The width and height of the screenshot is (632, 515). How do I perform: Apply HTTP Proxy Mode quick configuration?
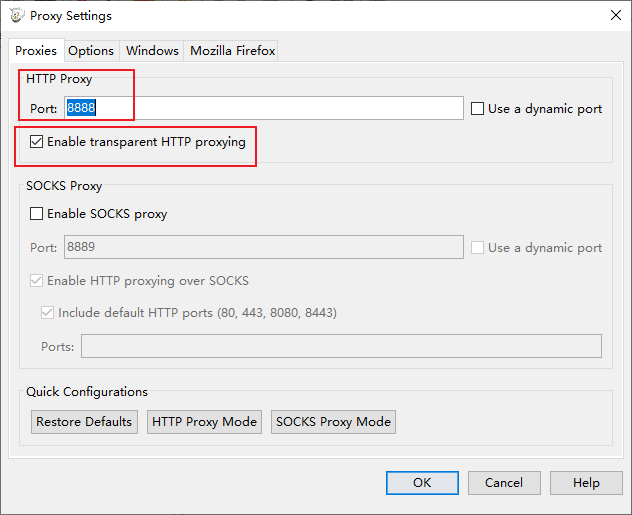pos(205,422)
